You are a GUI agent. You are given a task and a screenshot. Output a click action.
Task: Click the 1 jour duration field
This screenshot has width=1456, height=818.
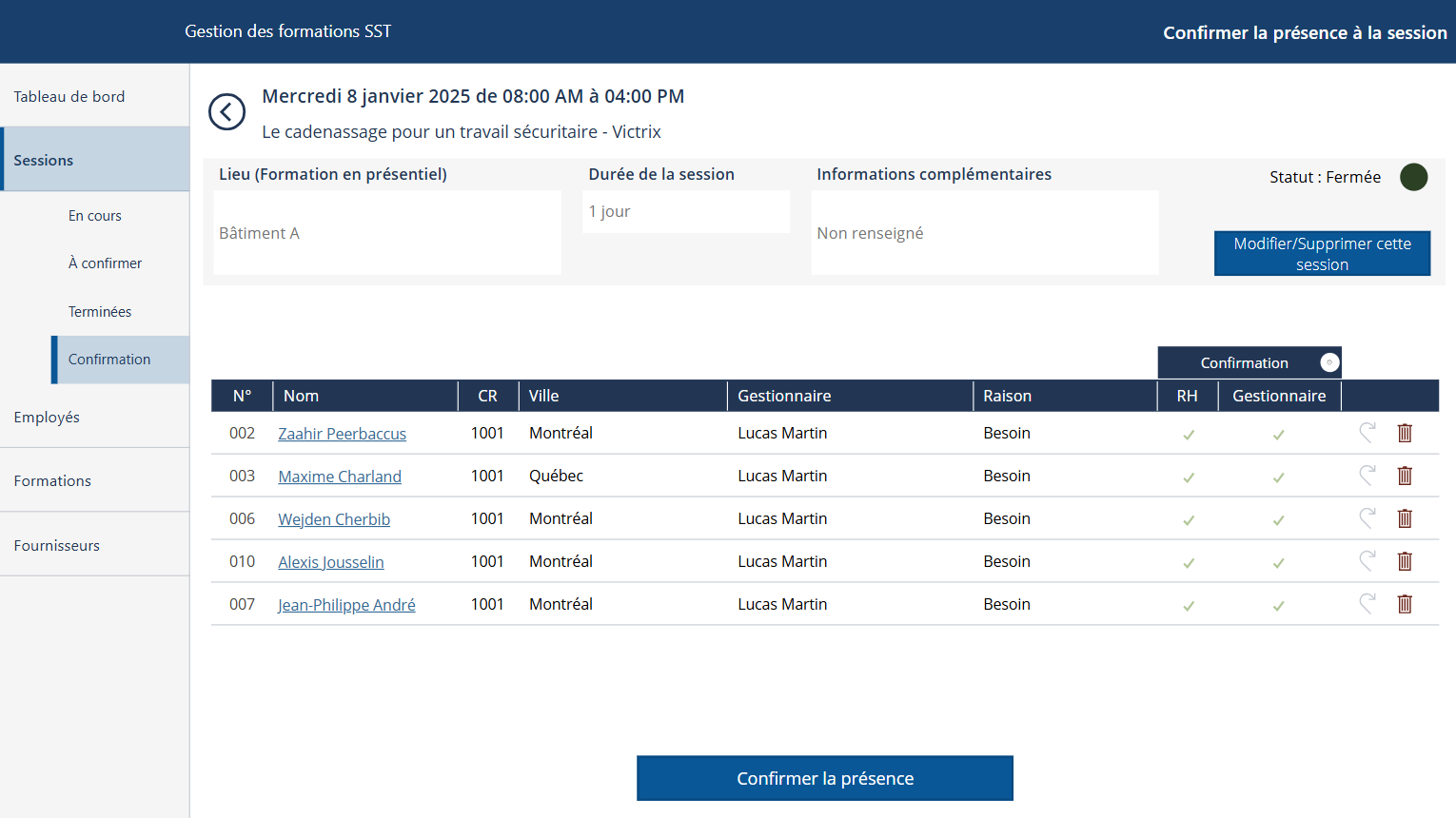[686, 211]
